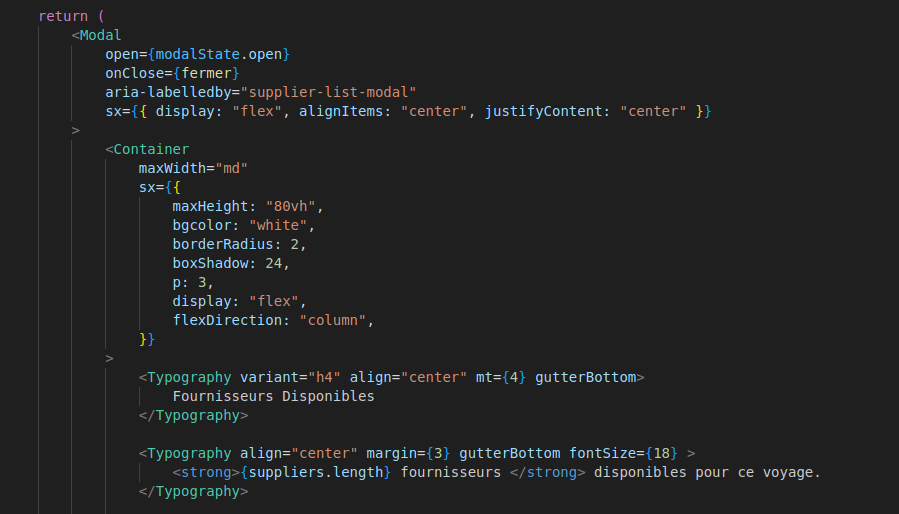Click the flexDirection "column" value
This screenshot has height=514, width=899.
click(x=335, y=320)
